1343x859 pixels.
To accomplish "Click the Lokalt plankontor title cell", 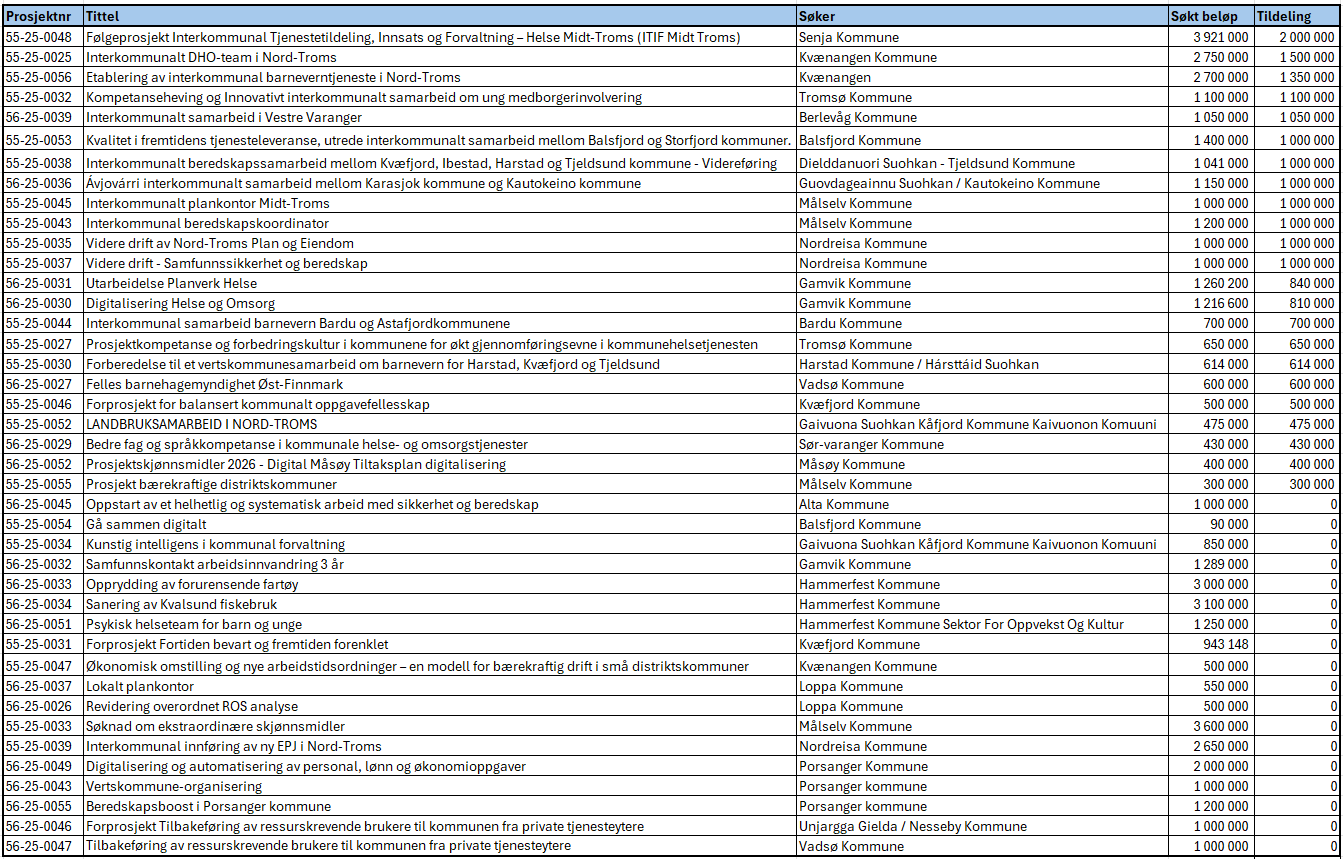I will pos(140,686).
